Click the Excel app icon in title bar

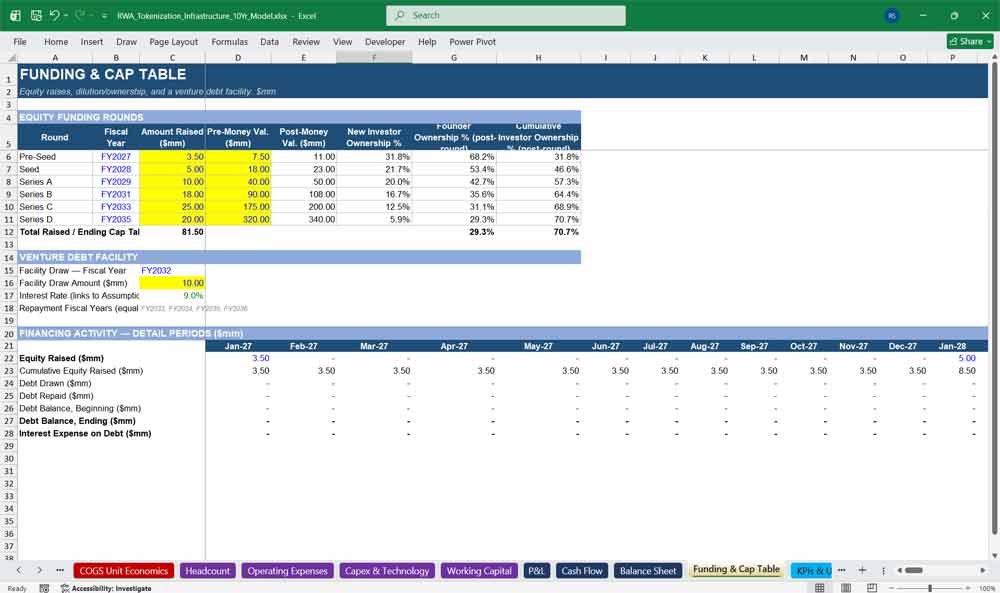tap(15, 15)
